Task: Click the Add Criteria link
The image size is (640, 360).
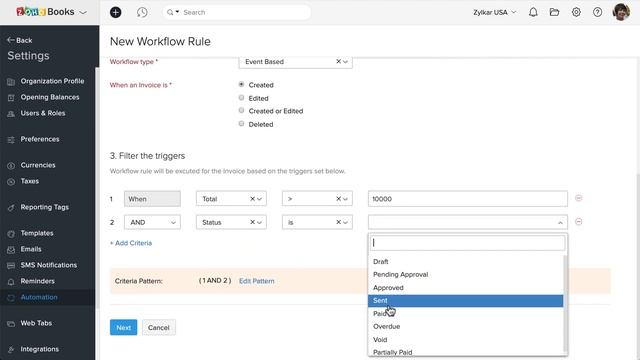Action: pos(131,243)
